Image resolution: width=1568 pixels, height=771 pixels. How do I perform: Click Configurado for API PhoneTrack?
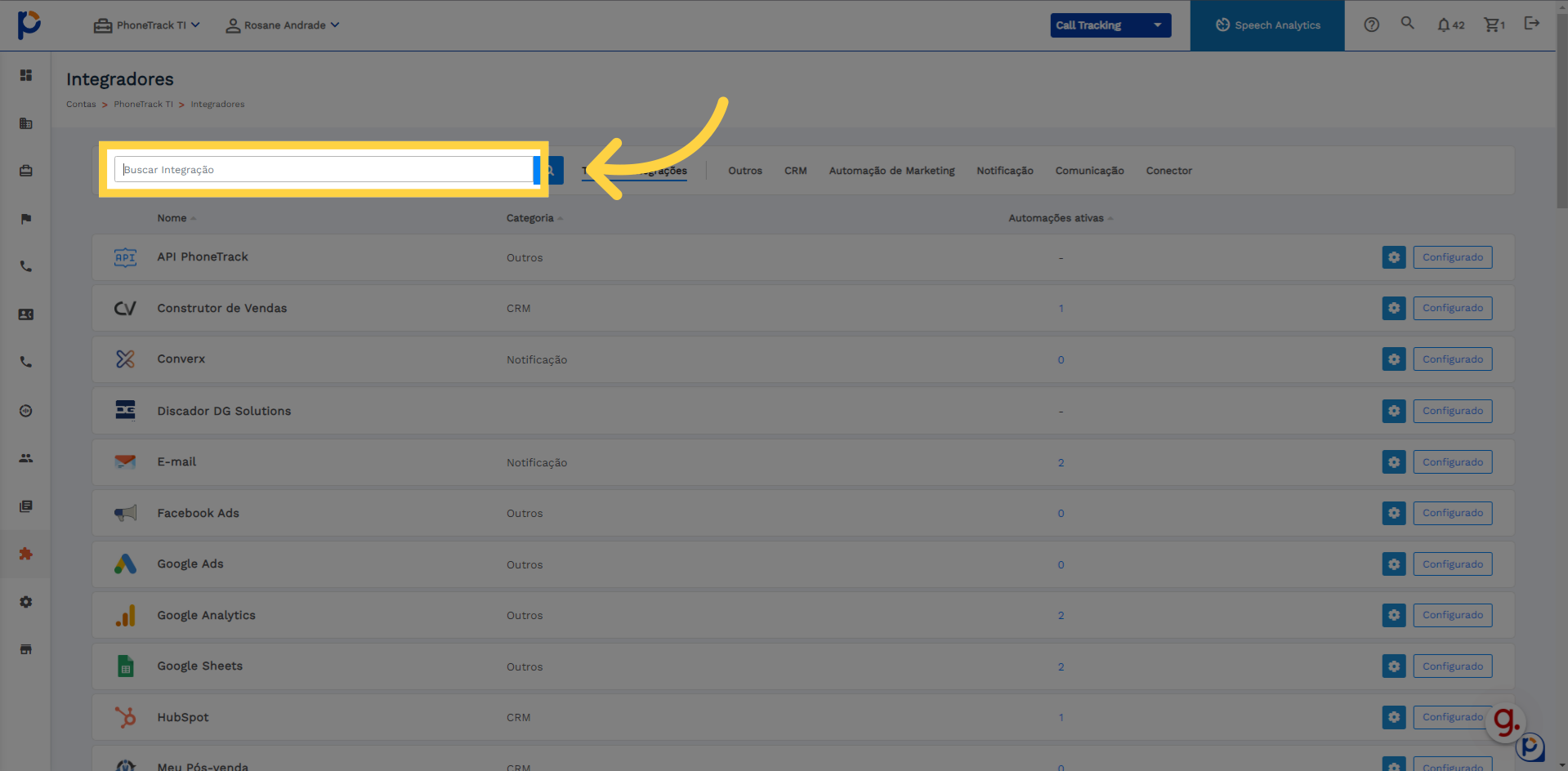(1453, 257)
